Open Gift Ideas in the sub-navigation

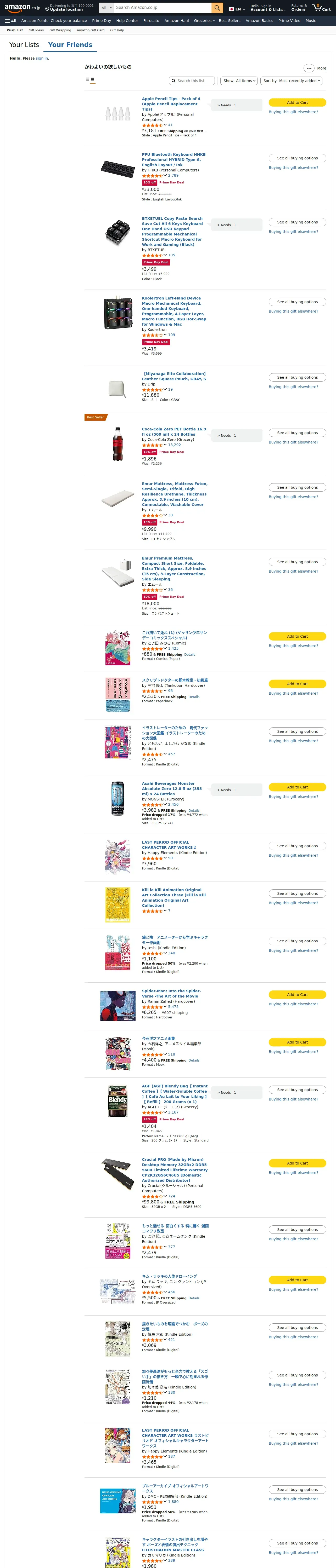36,30
